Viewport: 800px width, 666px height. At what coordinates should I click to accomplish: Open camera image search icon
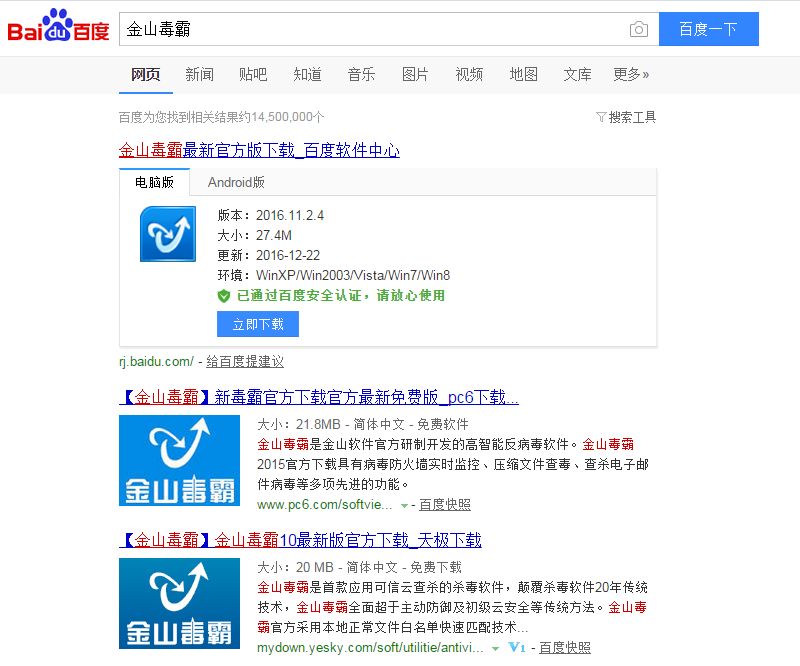tap(639, 29)
